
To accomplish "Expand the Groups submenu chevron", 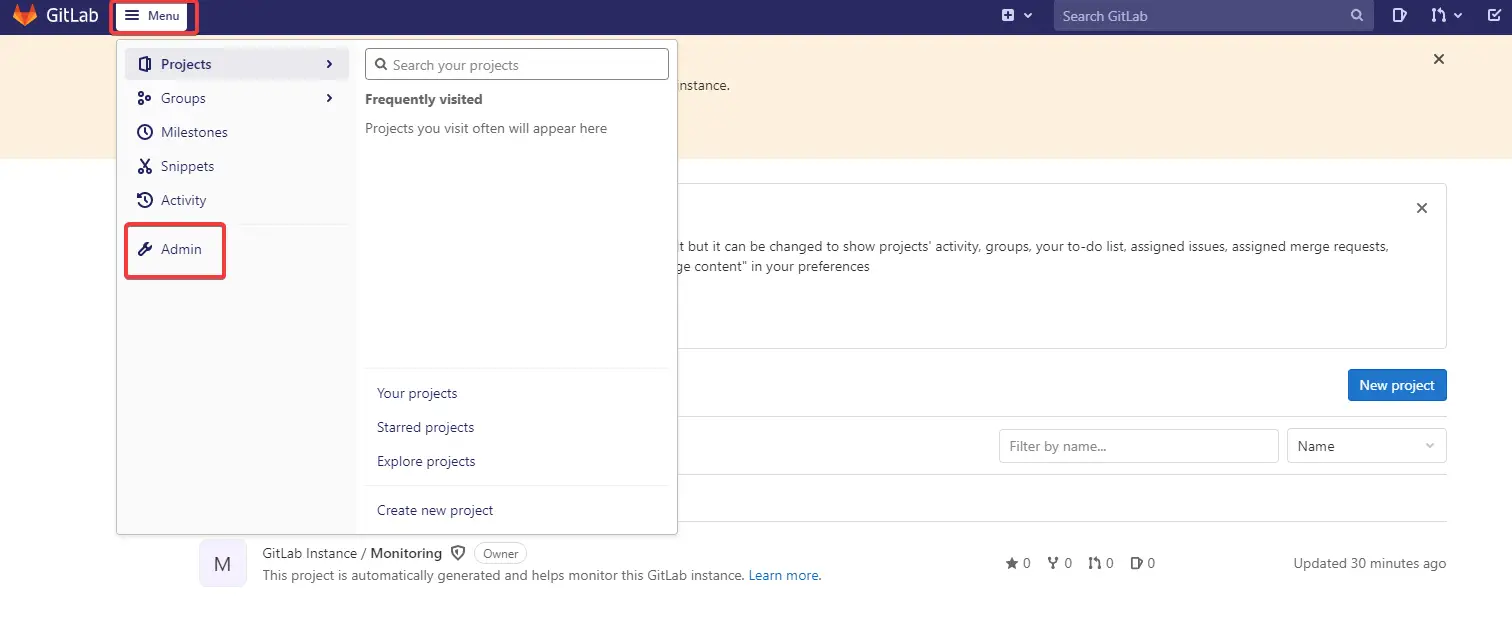I will pyautogui.click(x=329, y=98).
